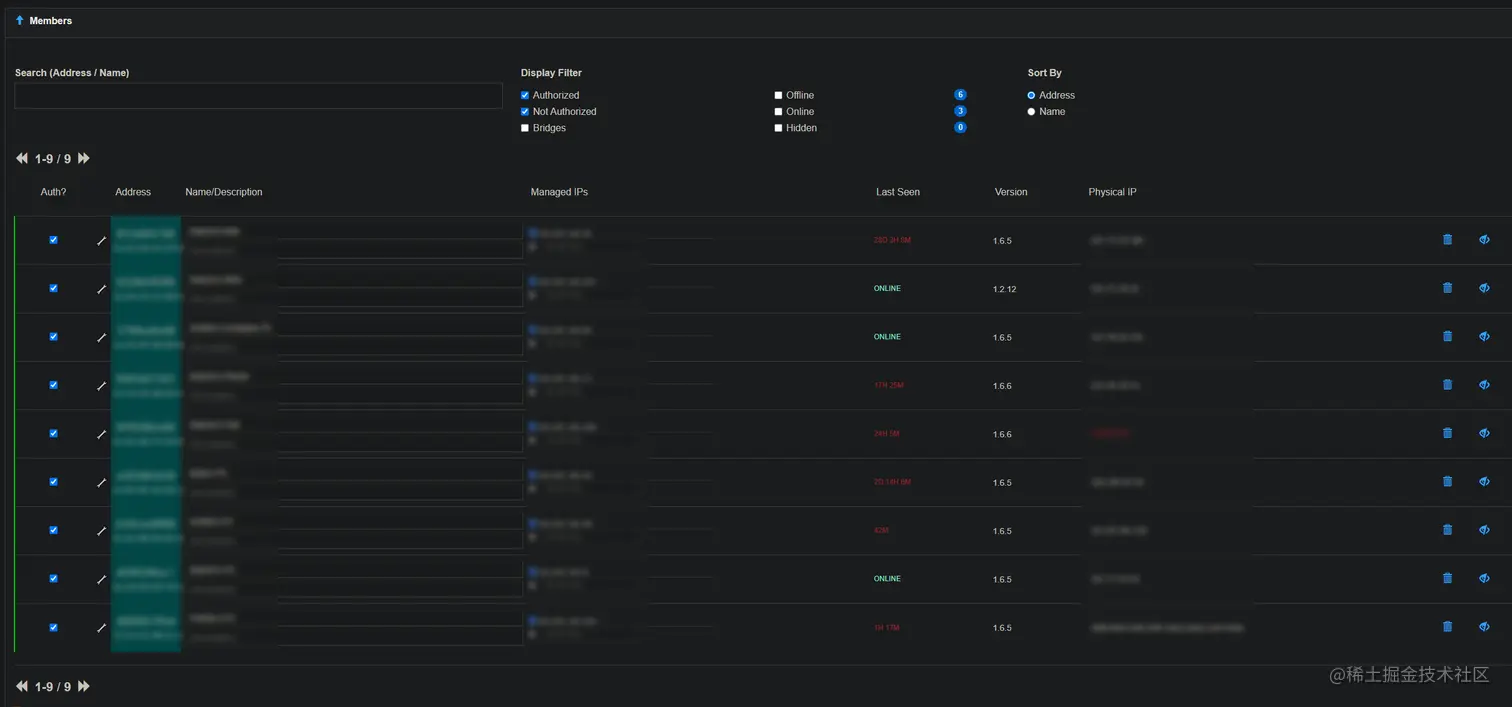Delete the member last seen 42M
This screenshot has height=707, width=1512.
coord(1447,529)
